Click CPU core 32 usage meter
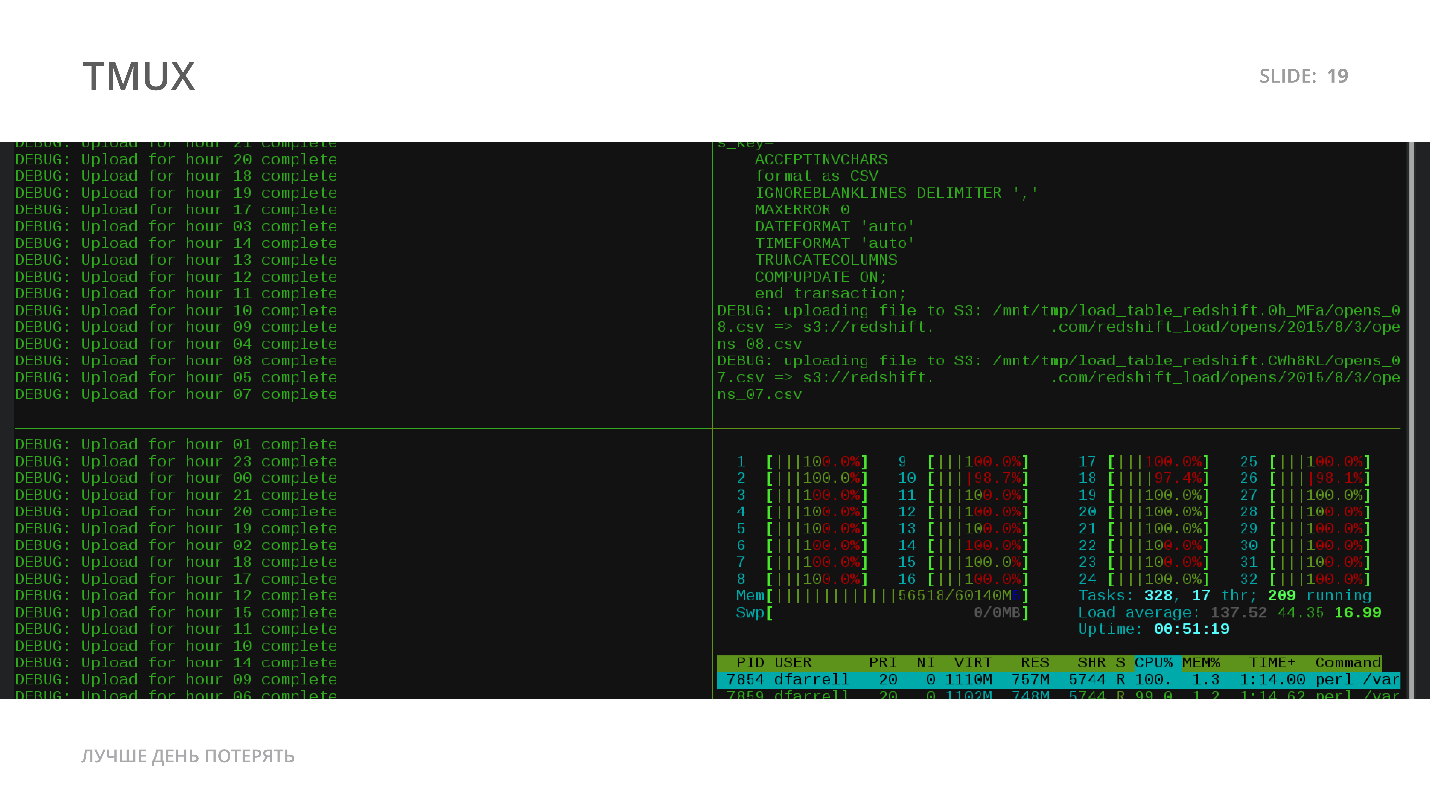 pyautogui.click(x=1305, y=579)
